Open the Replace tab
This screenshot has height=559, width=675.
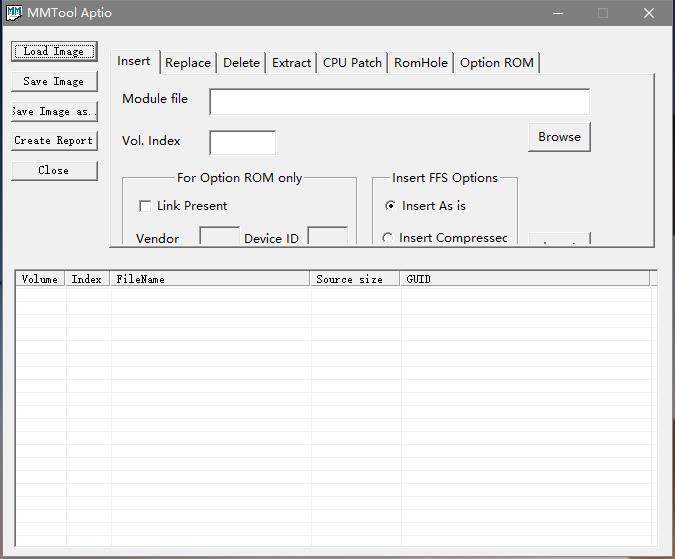point(188,63)
